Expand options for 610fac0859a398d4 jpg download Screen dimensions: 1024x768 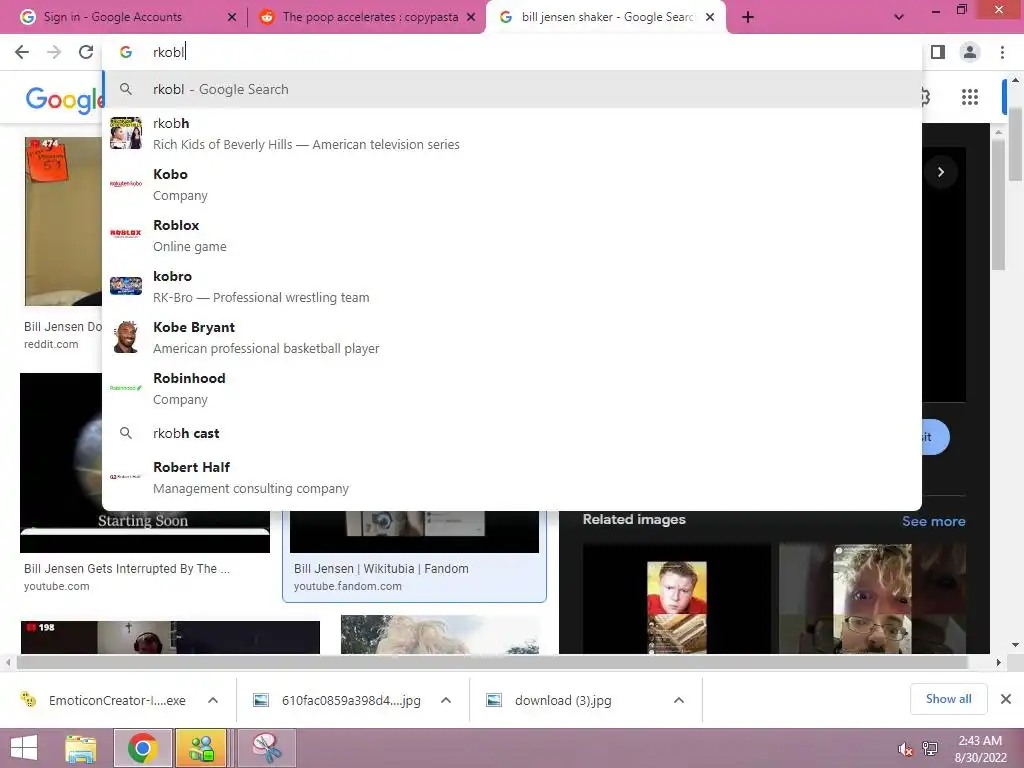coord(446,700)
